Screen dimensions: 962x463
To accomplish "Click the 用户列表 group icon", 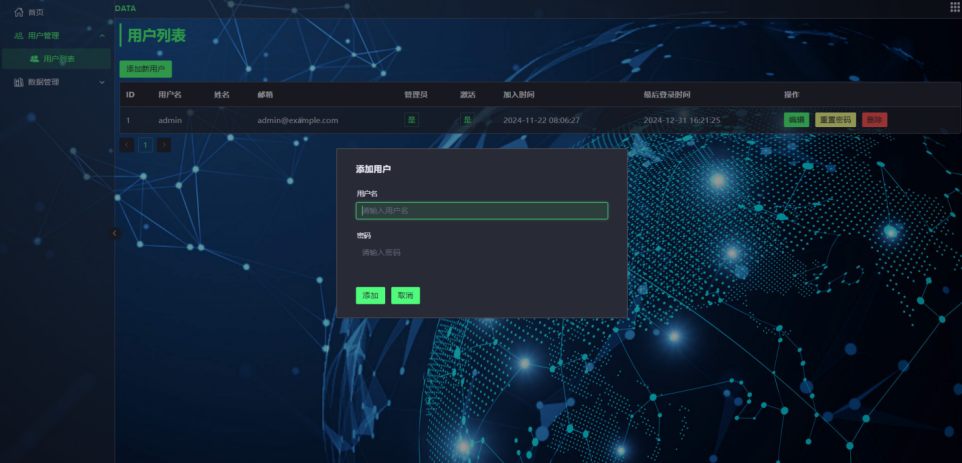I will pyautogui.click(x=34, y=59).
